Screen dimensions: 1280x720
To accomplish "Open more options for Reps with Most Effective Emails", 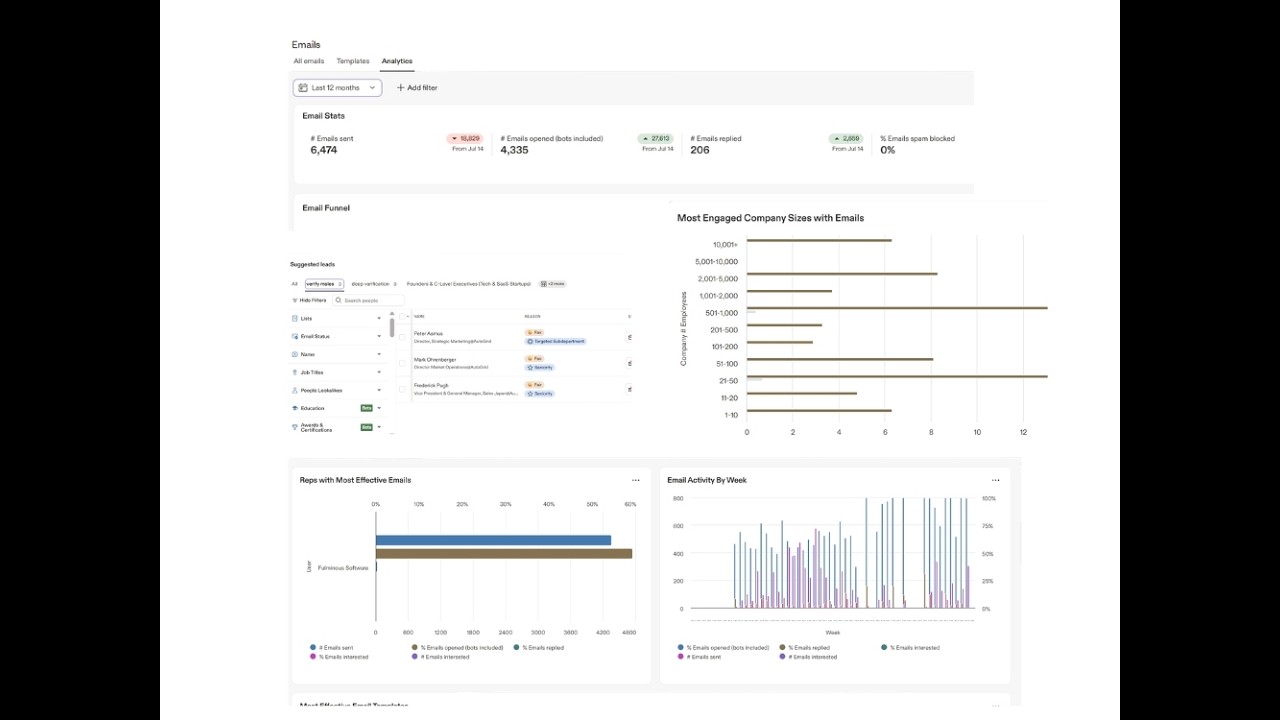I will (635, 480).
